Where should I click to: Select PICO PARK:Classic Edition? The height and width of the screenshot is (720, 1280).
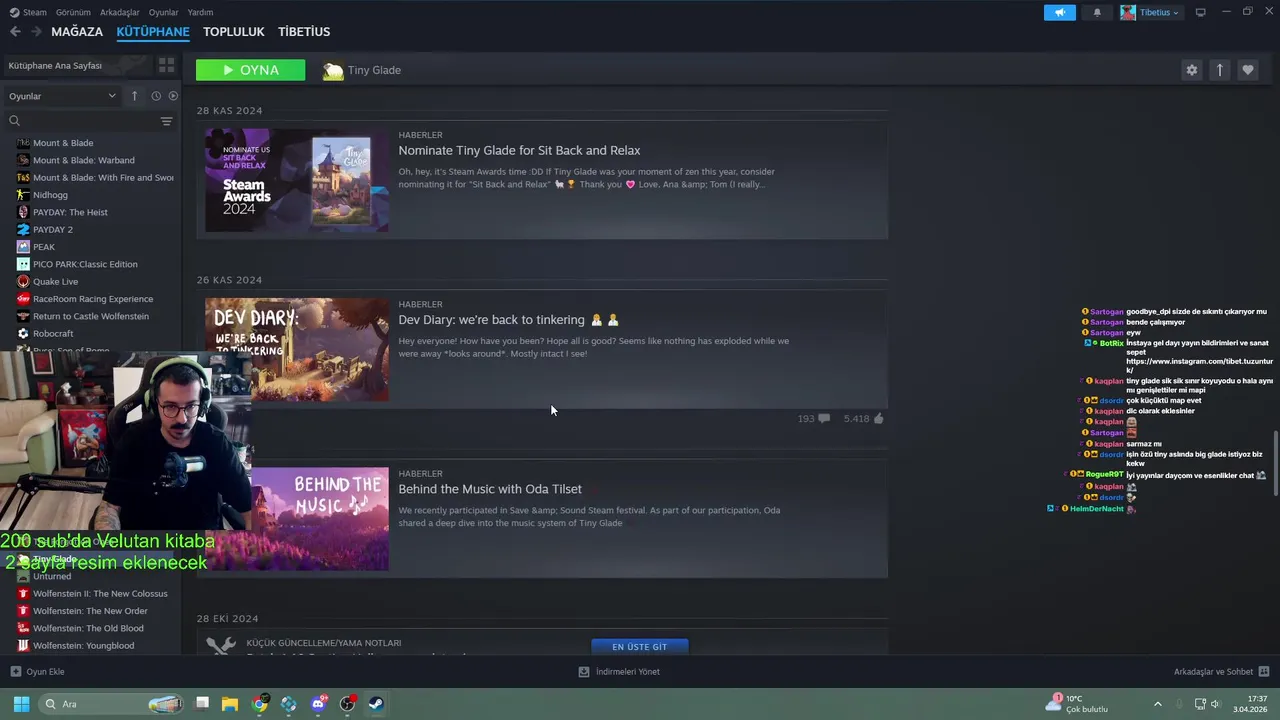(85, 264)
